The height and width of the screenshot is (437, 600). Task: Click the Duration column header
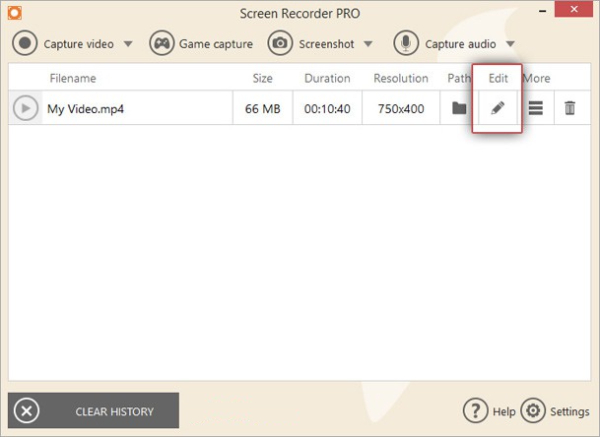[x=327, y=78]
